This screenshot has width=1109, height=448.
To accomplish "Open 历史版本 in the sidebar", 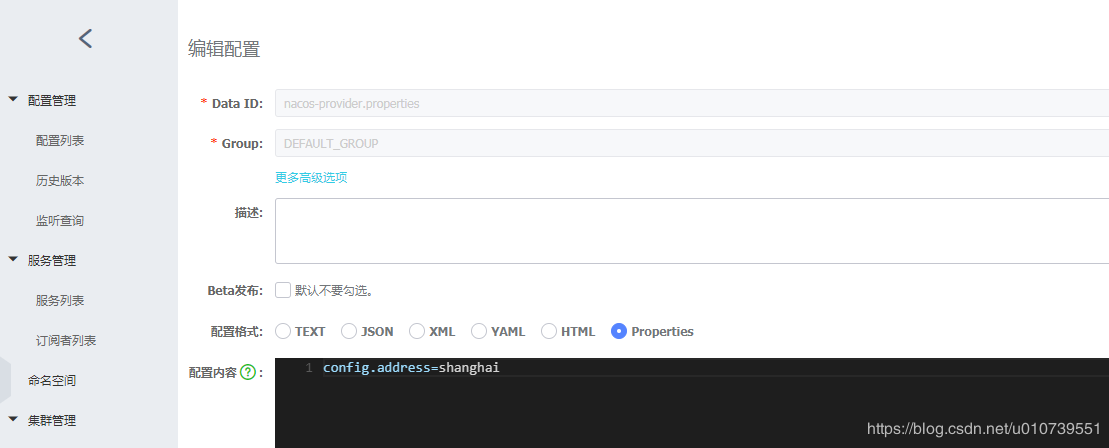I will click(60, 180).
